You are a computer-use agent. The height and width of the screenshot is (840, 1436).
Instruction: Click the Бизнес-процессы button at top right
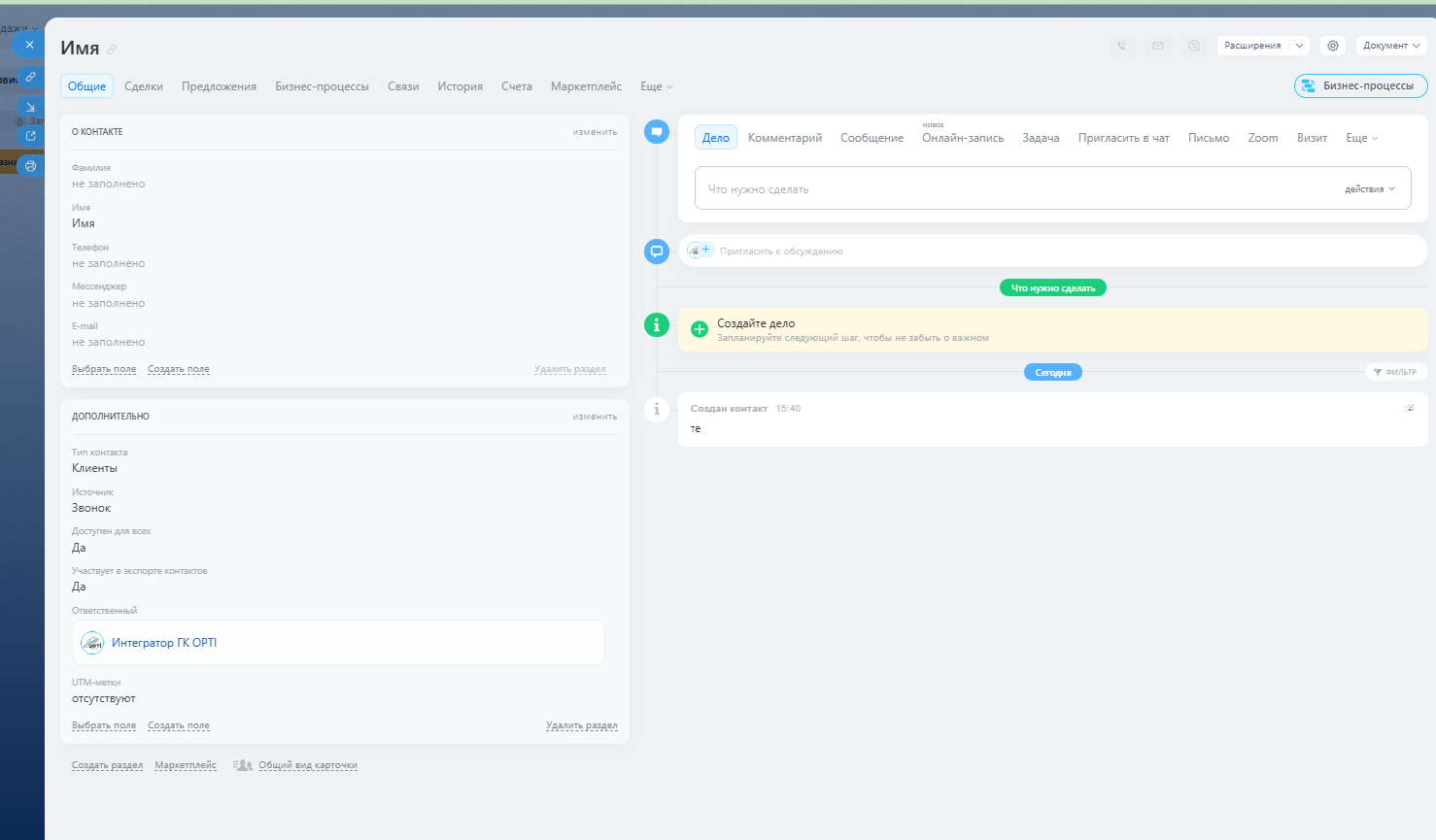point(1360,85)
